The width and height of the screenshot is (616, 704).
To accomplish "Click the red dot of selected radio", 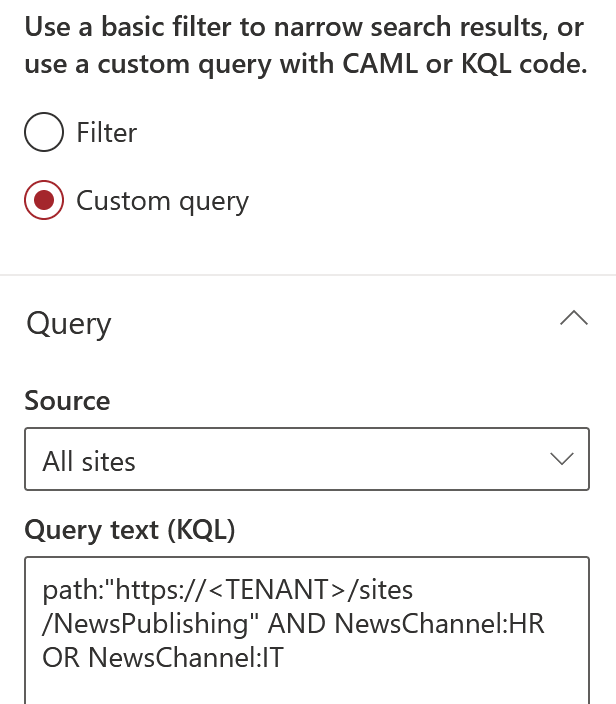I will pyautogui.click(x=44, y=200).
